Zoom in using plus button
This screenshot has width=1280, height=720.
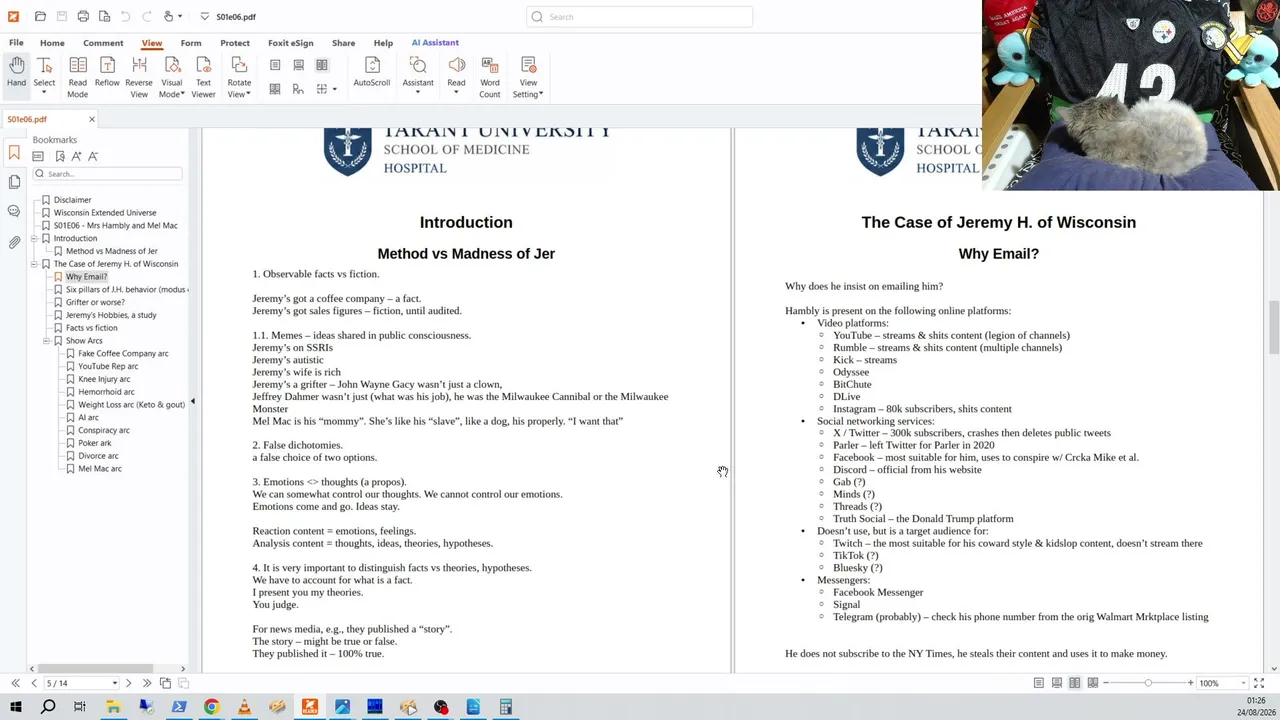1190,683
